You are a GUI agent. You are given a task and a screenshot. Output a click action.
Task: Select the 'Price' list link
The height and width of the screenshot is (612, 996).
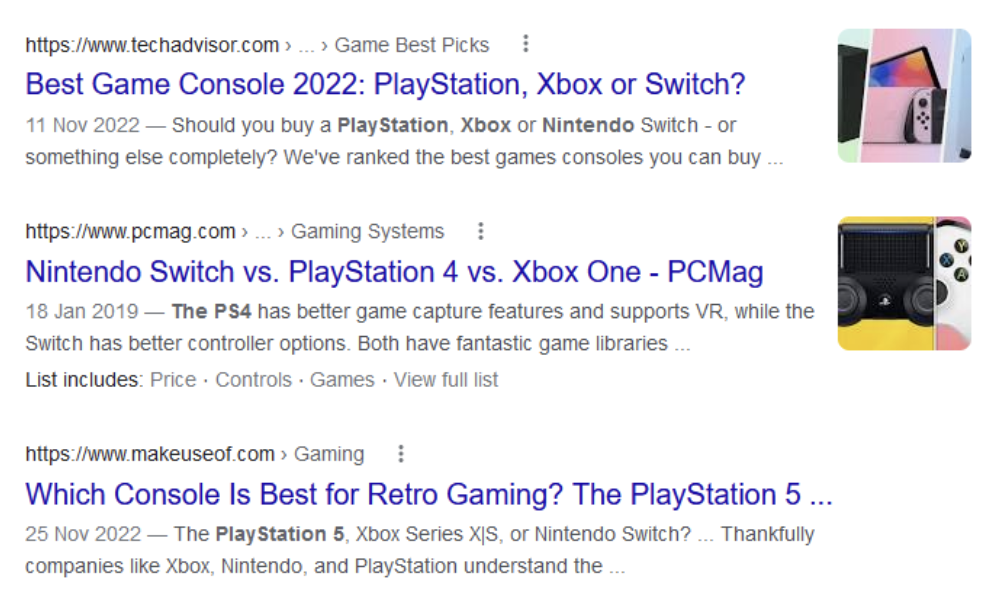tap(173, 380)
